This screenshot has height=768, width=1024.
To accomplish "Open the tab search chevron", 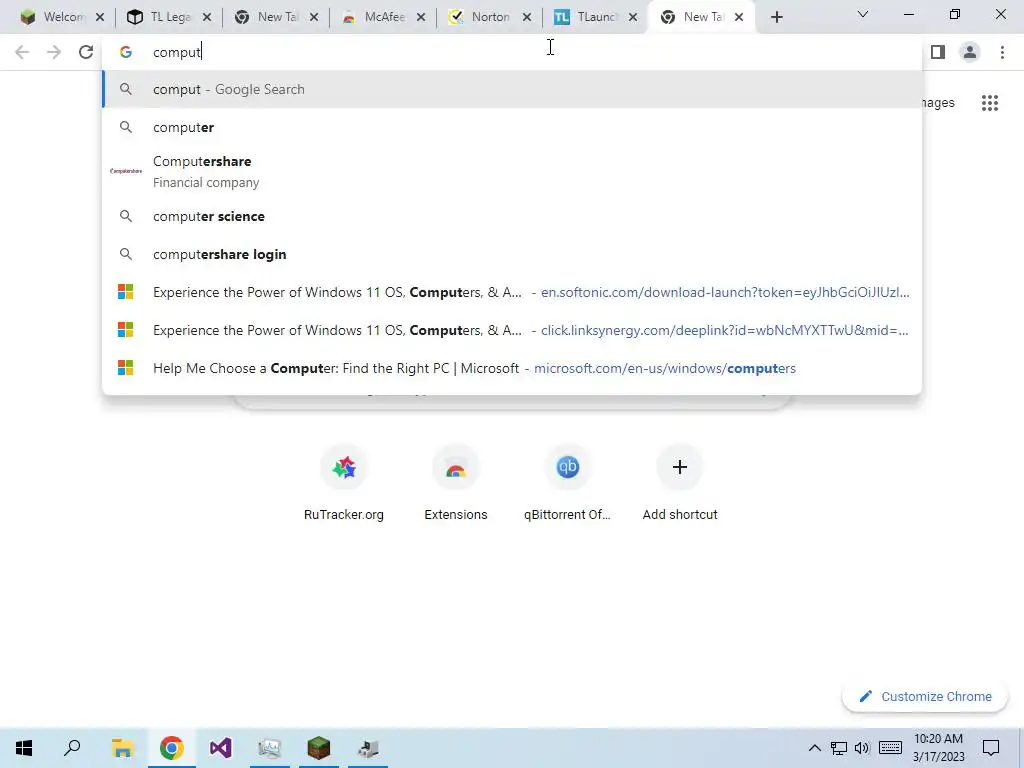I will pos(863,14).
